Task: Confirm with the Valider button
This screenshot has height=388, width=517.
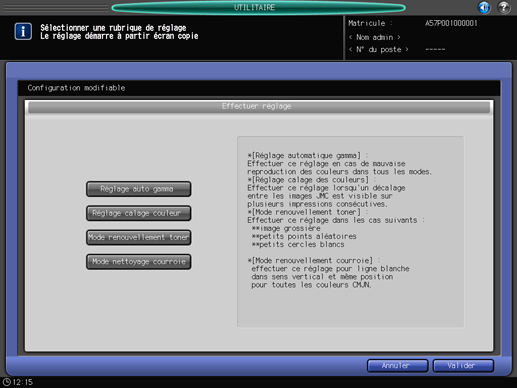Action: tap(463, 366)
